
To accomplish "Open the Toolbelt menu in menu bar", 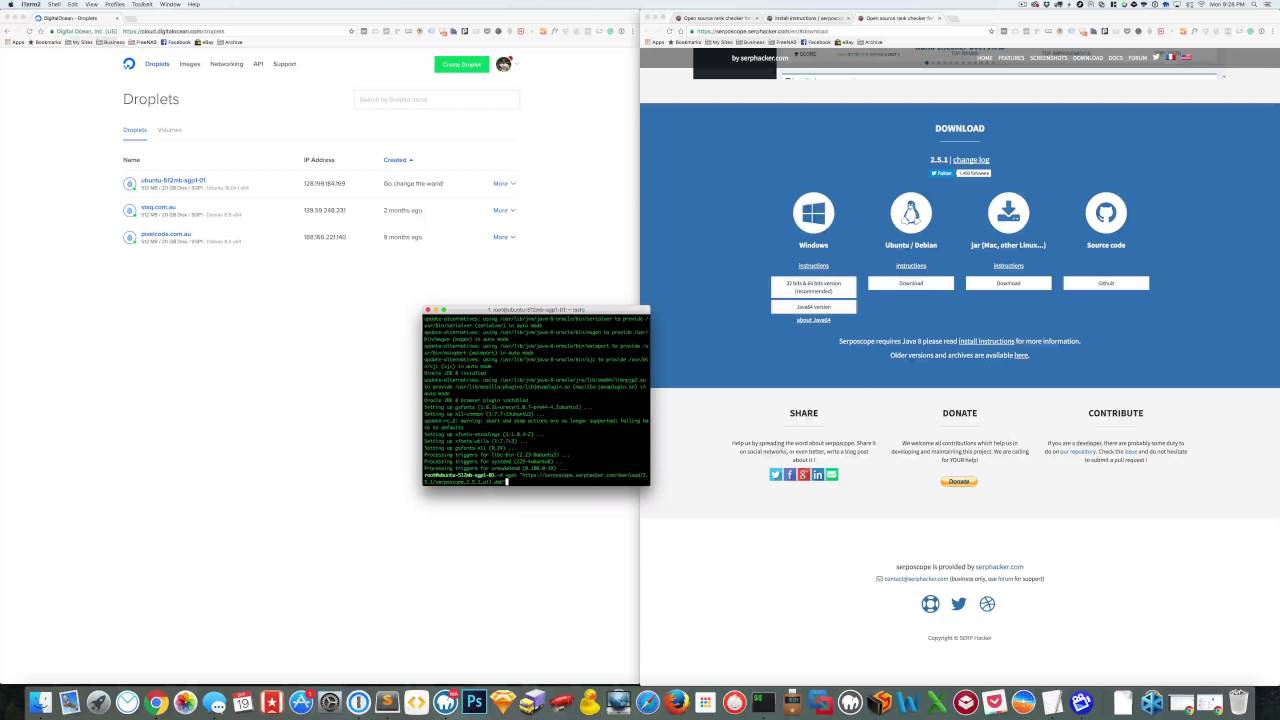I will click(142, 4).
